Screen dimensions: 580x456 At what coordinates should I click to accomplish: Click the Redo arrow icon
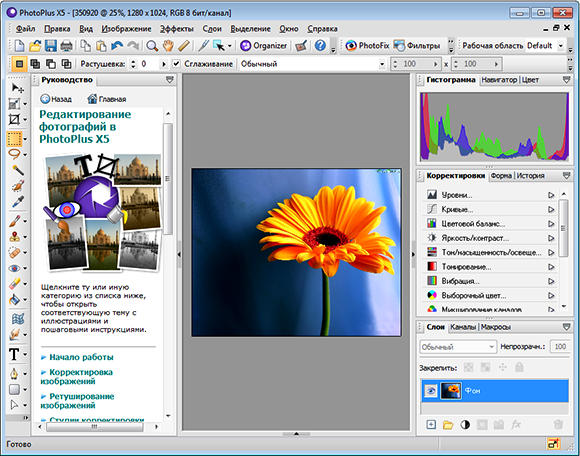point(132,46)
